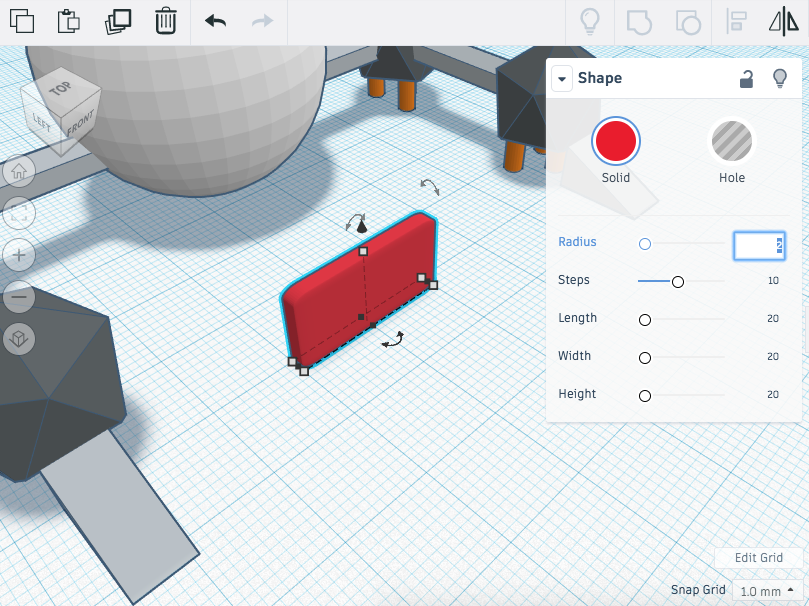
Task: Go to home view button
Action: click(x=19, y=171)
